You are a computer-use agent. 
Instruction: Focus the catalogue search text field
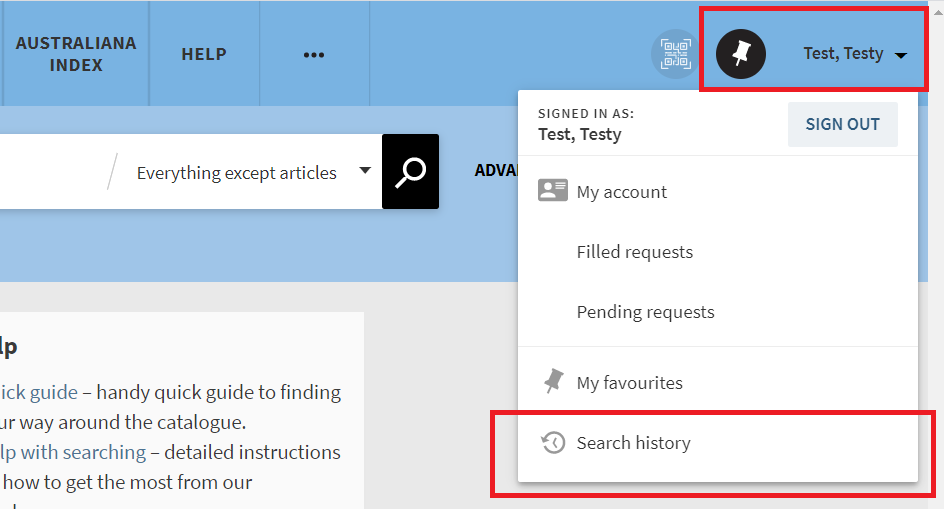pyautogui.click(x=50, y=172)
